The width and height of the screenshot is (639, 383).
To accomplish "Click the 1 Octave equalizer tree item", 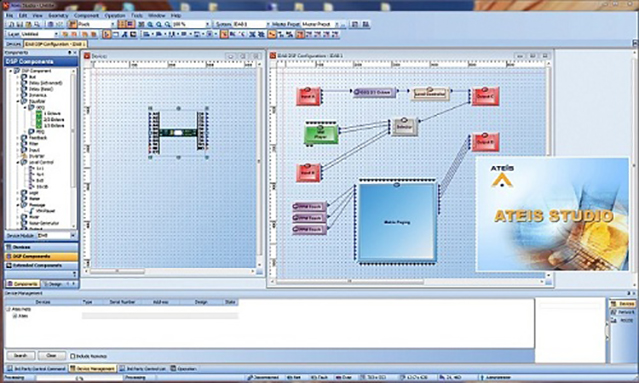I will click(x=52, y=114).
